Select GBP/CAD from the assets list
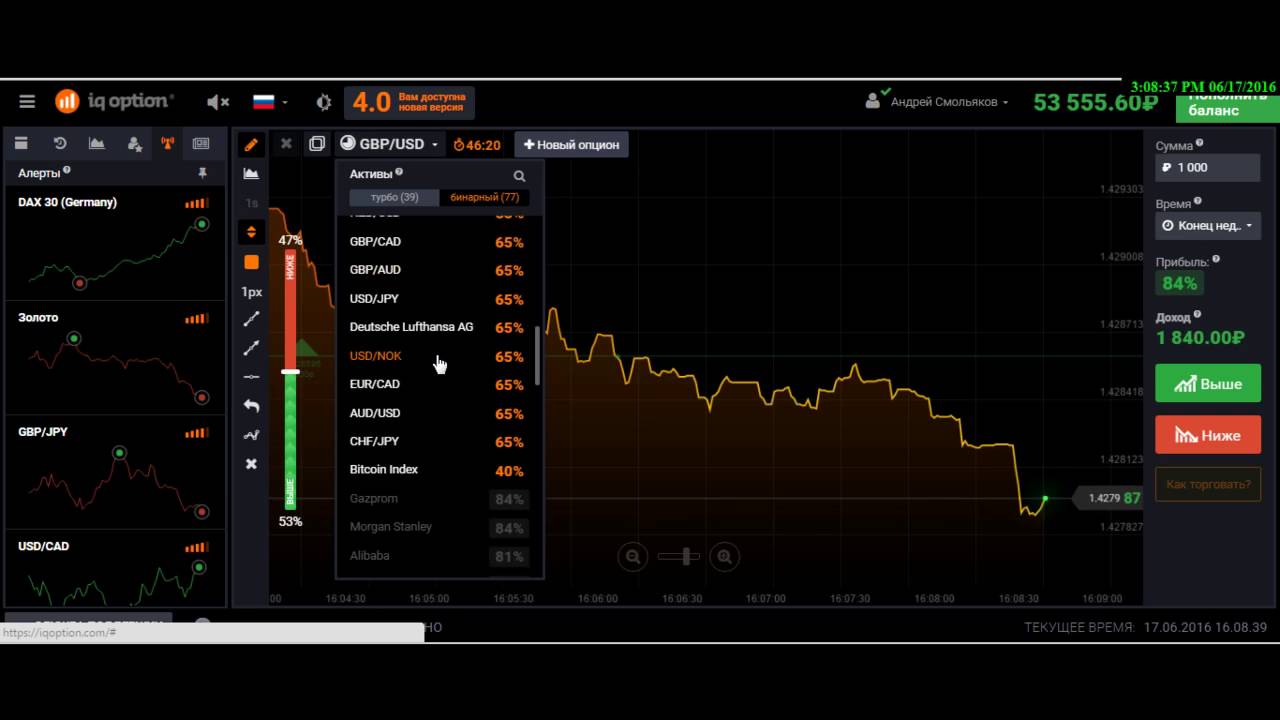The width and height of the screenshot is (1280, 720). [x=437, y=242]
